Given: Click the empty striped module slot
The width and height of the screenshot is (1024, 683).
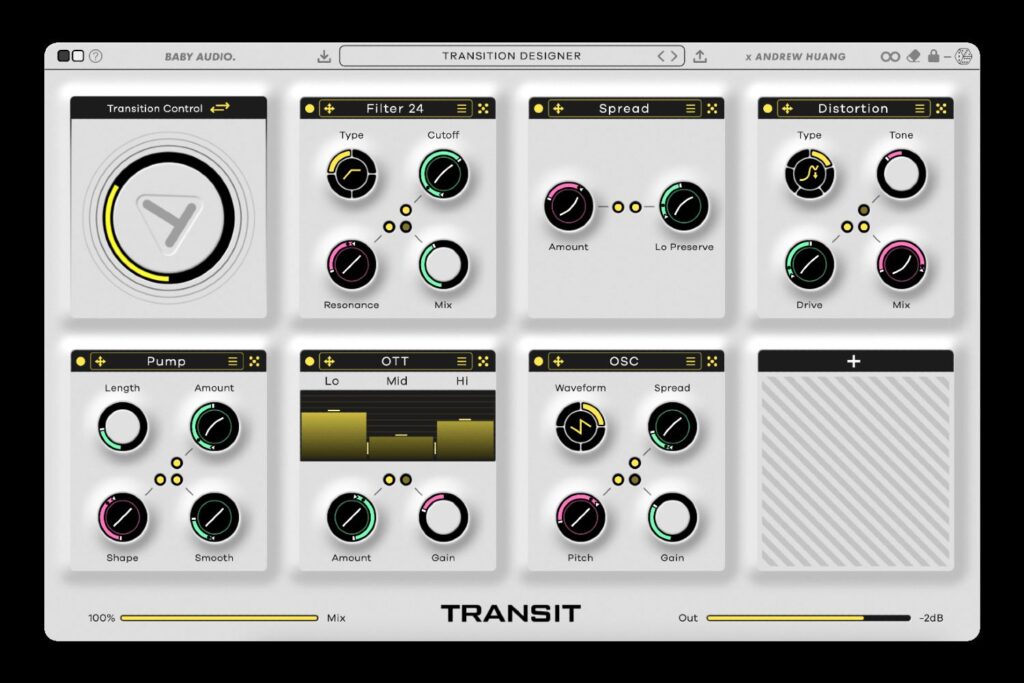Looking at the screenshot, I should click(856, 471).
